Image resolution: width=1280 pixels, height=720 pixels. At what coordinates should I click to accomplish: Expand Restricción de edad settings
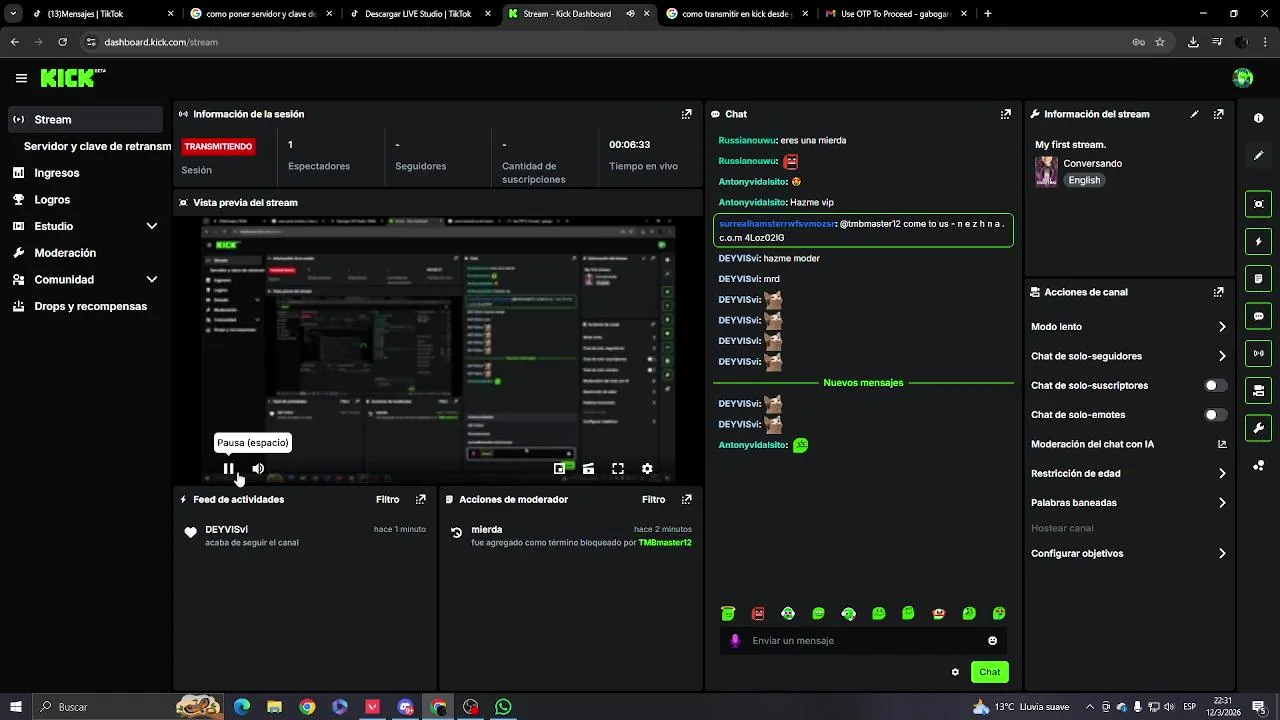pos(1222,473)
